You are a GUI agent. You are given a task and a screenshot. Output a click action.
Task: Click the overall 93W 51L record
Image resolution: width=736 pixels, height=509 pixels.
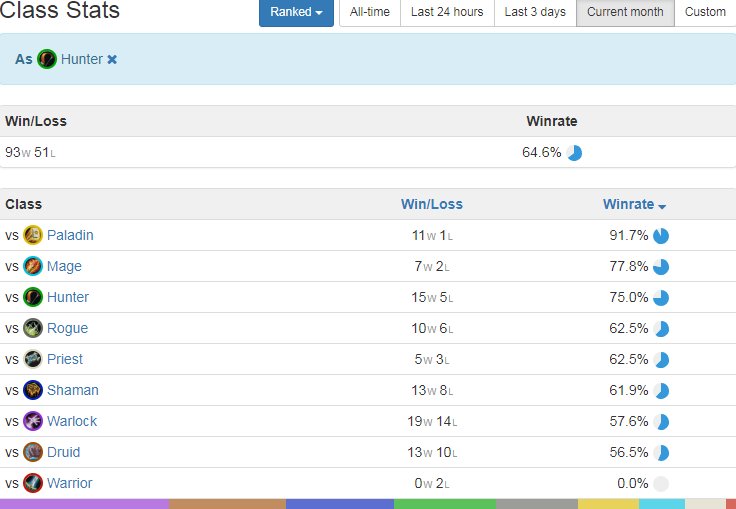[x=31, y=153]
